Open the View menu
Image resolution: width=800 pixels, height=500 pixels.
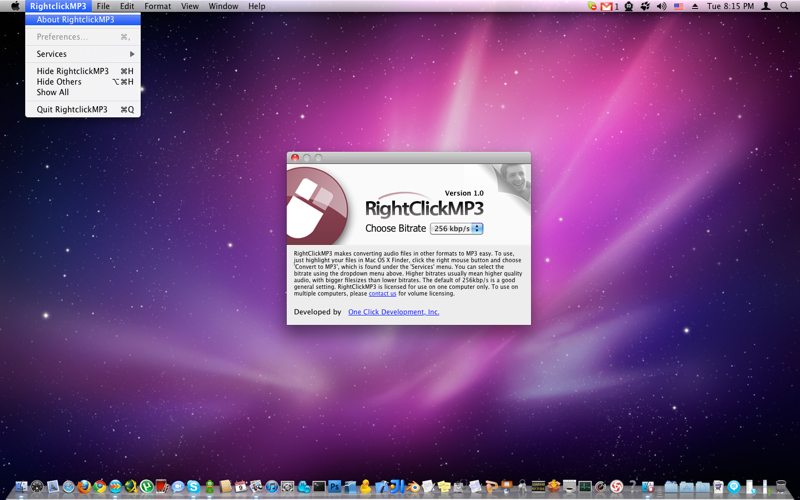coord(190,6)
